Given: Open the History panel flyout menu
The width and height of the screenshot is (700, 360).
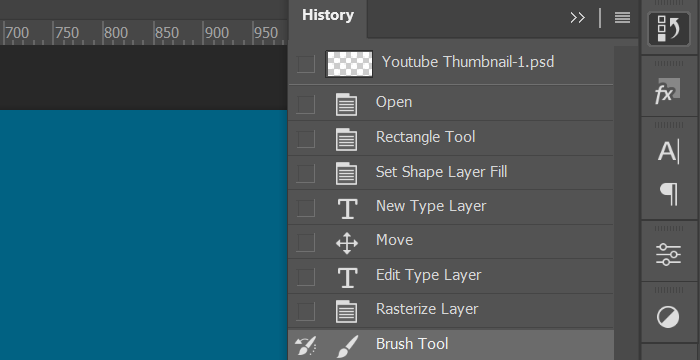Looking at the screenshot, I should pos(622,18).
